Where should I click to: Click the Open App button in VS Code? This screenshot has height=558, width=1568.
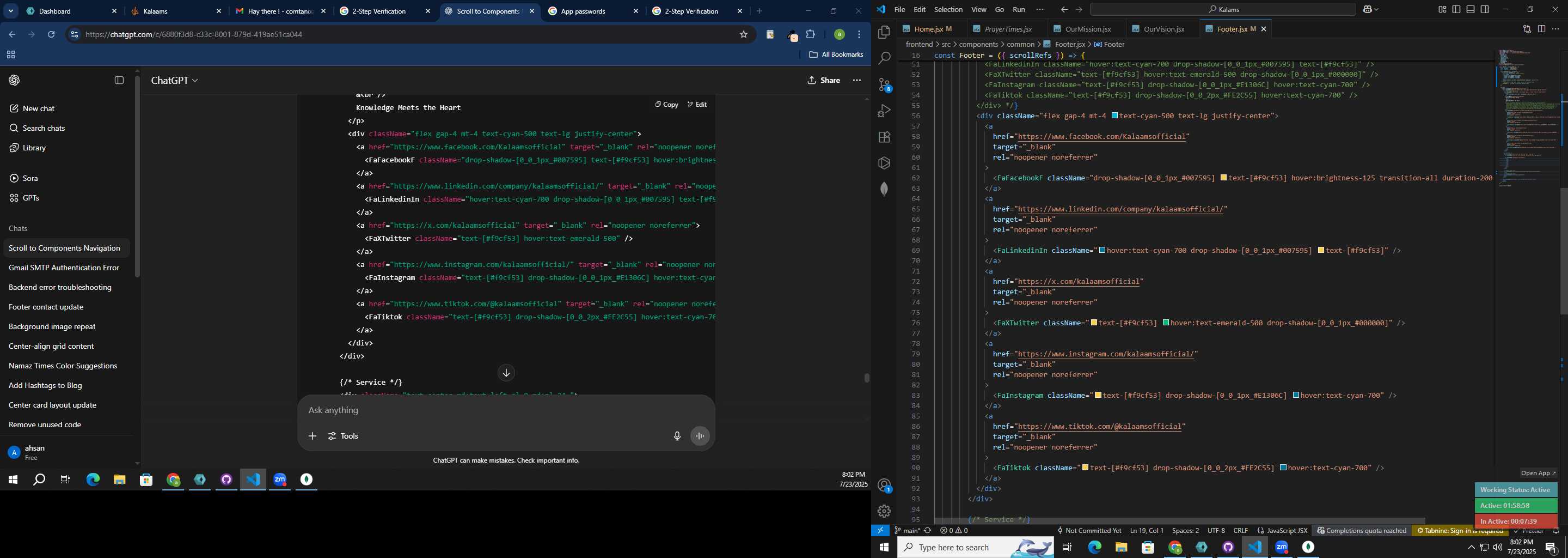pyautogui.click(x=1538, y=474)
